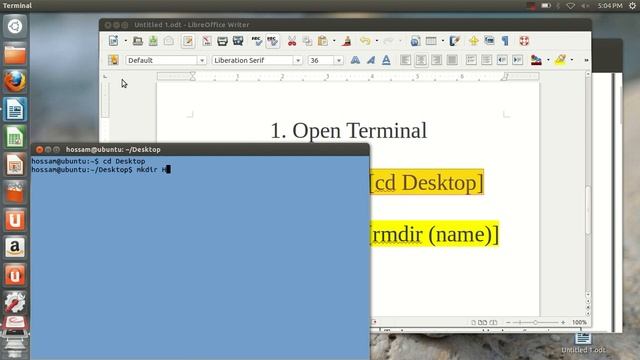Screen dimensions: 640x360
Task: Toggle Bold text formatting
Action: click(355, 60)
